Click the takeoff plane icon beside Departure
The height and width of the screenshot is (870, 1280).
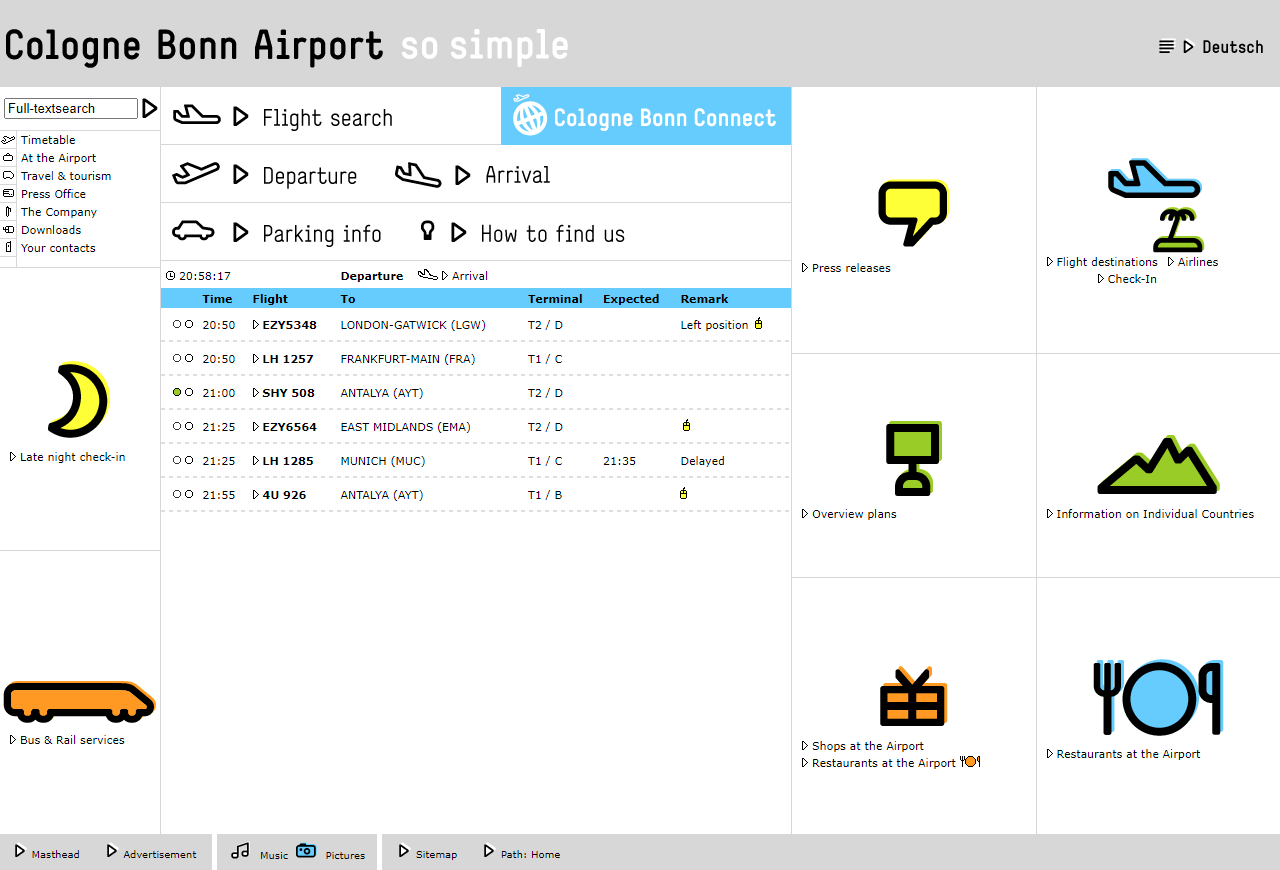tap(196, 174)
